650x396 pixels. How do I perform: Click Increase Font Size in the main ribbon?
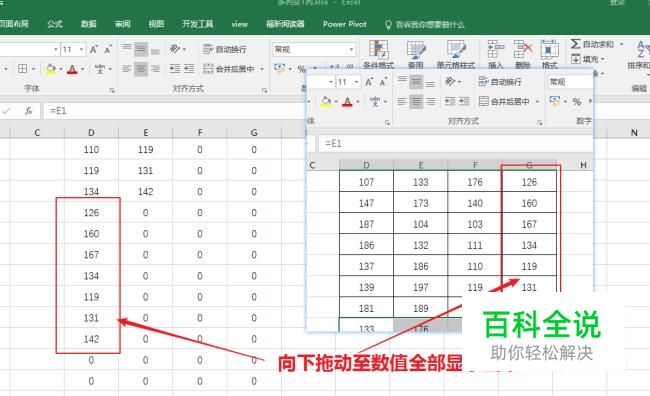coord(94,50)
